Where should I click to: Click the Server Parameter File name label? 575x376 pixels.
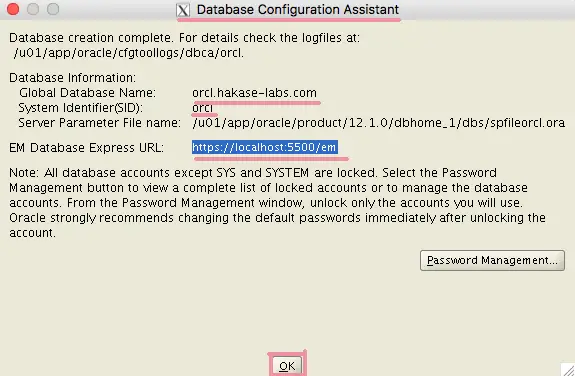[99, 123]
